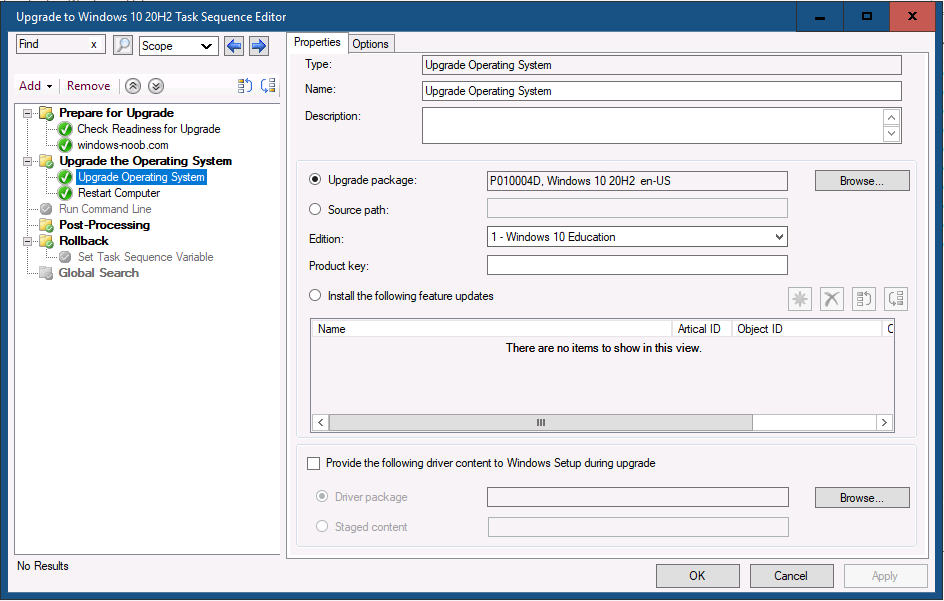Click Description field scroll down arrow
The height and width of the screenshot is (601, 944).
coord(892,134)
